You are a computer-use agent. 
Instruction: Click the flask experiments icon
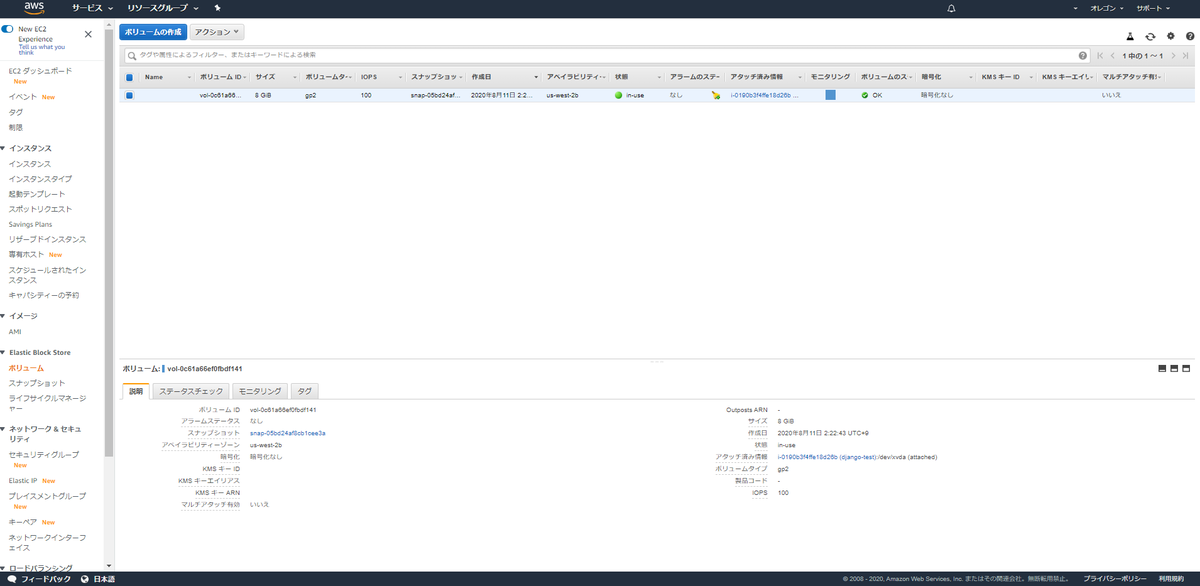(1130, 35)
